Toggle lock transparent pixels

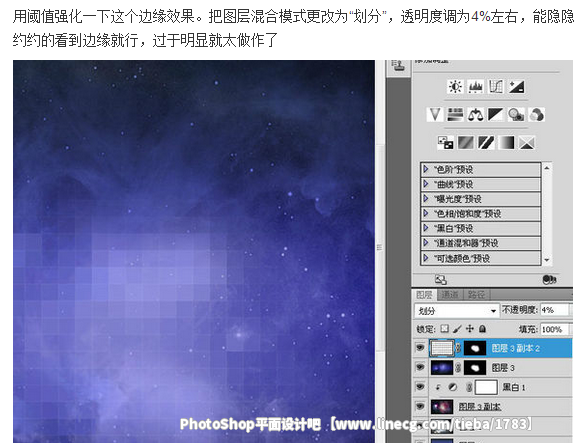coord(444,329)
